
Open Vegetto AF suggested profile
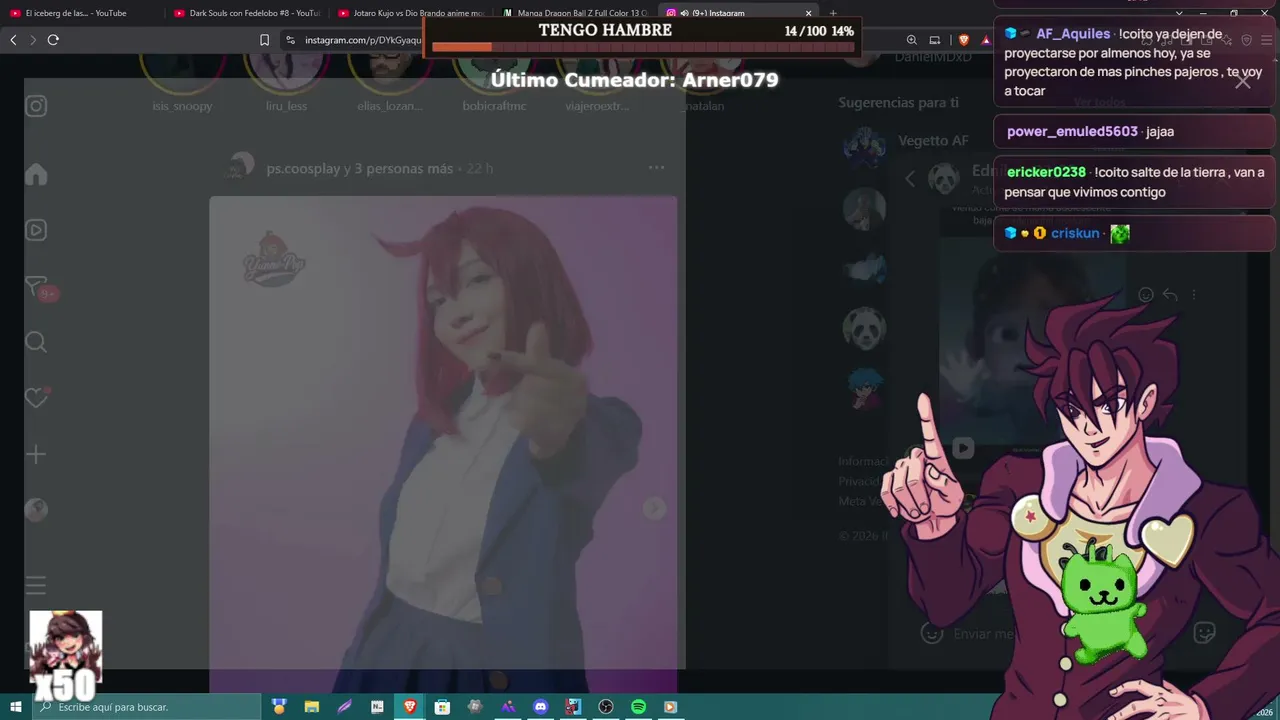pyautogui.click(x=933, y=141)
